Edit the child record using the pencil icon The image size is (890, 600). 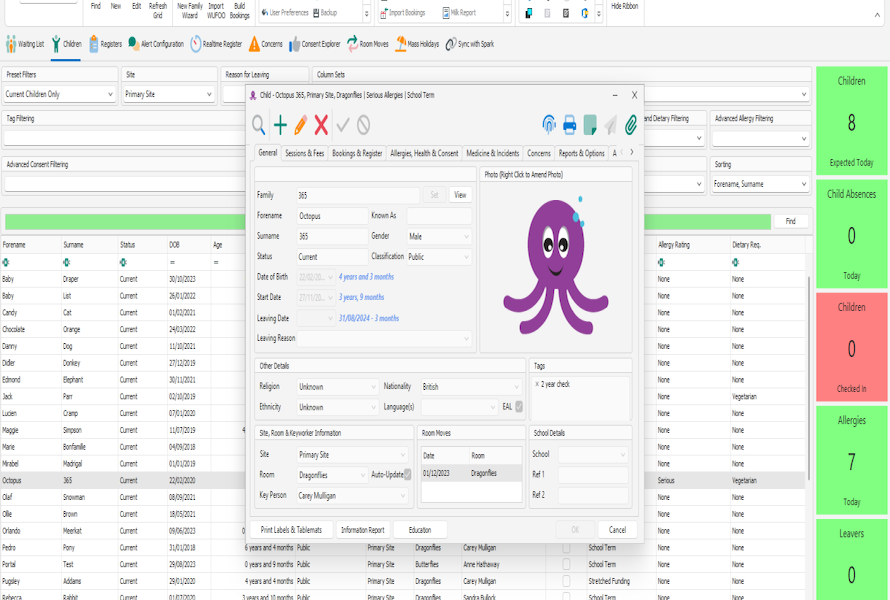coord(302,125)
